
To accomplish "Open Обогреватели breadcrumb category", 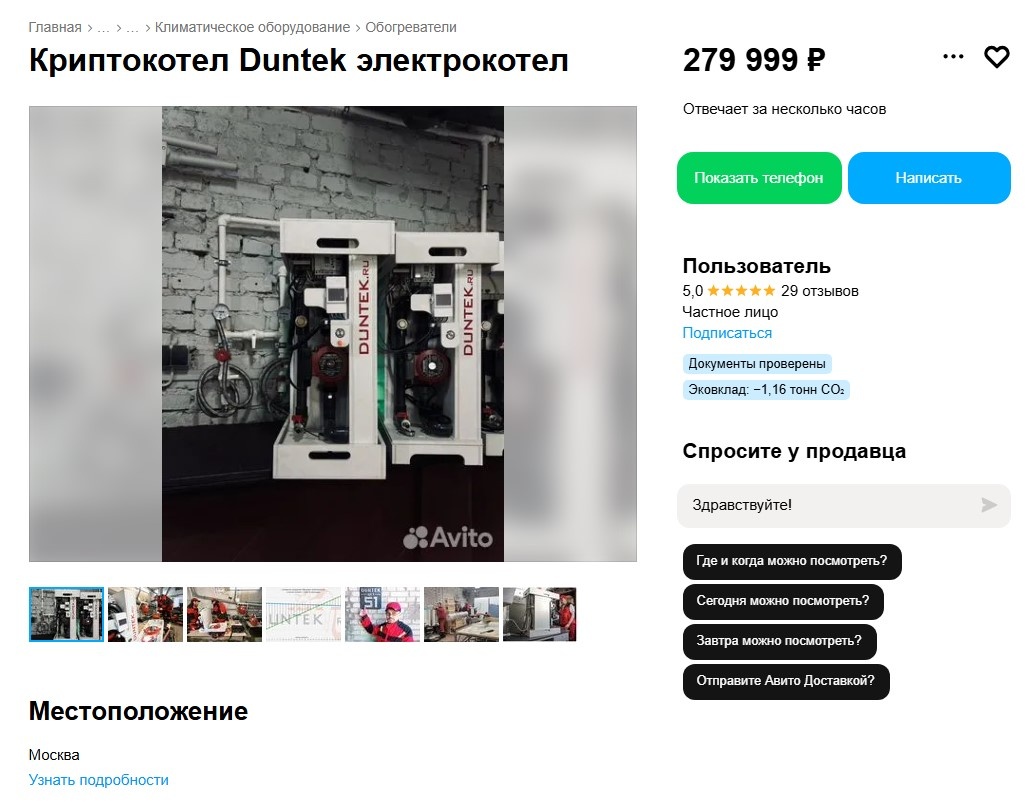I will click(x=411, y=27).
